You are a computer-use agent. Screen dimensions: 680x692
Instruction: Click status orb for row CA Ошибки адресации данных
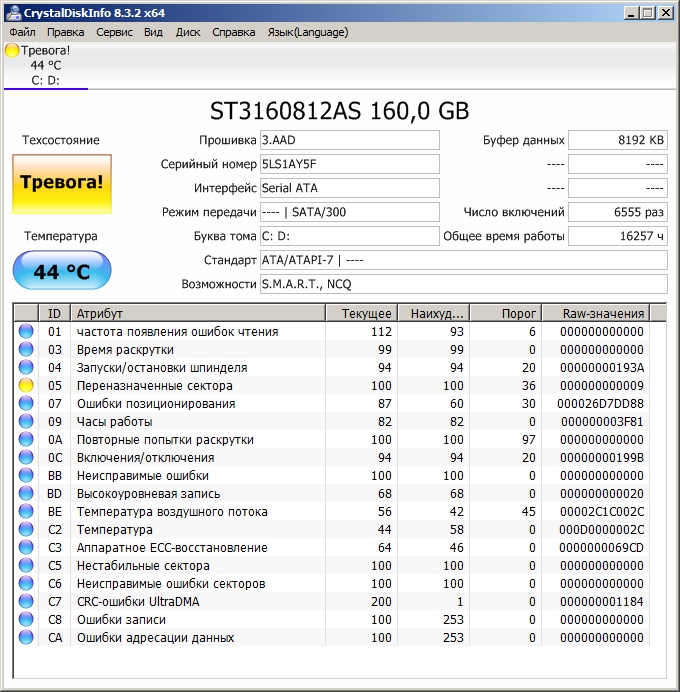click(x=26, y=638)
